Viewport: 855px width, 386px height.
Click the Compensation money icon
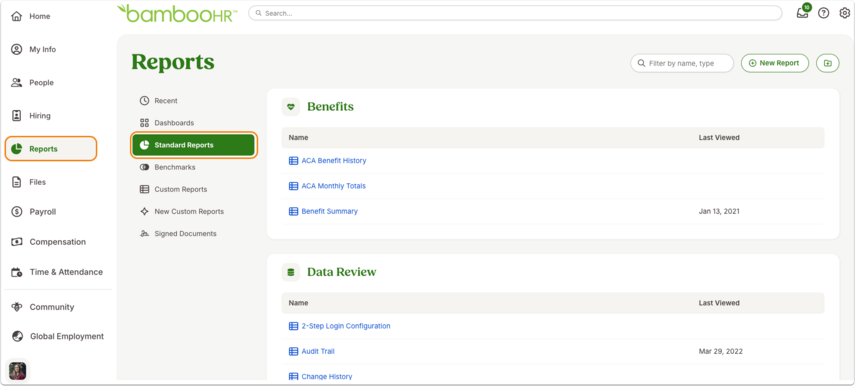tap(16, 242)
